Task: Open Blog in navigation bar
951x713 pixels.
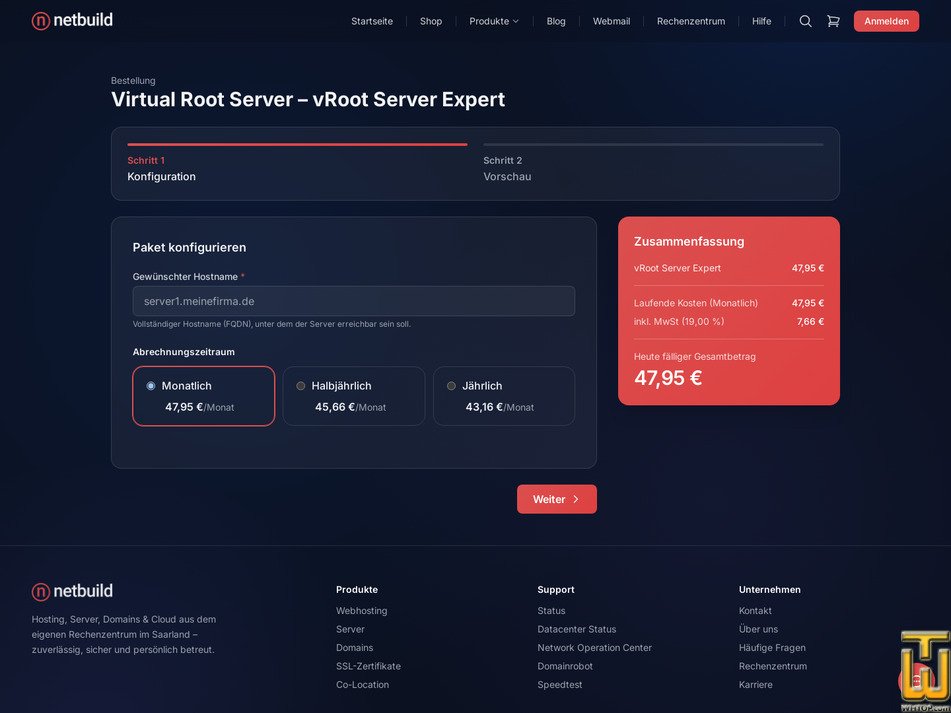Action: pos(556,21)
